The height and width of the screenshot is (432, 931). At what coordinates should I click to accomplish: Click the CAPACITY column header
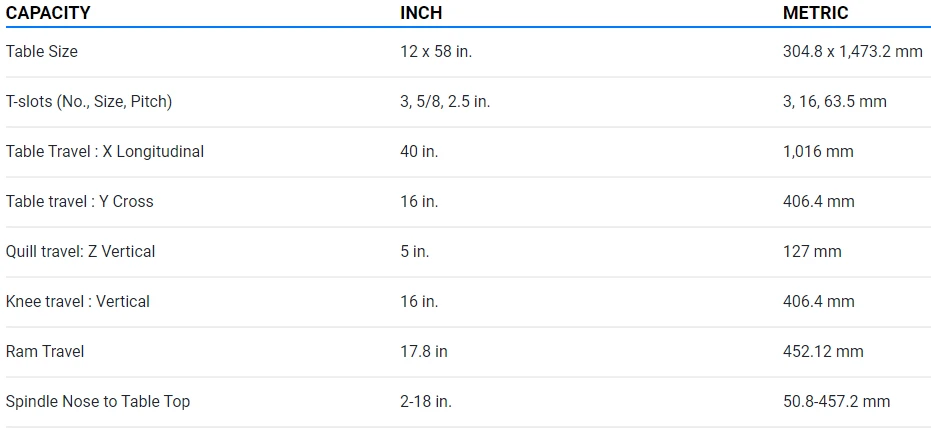click(48, 13)
